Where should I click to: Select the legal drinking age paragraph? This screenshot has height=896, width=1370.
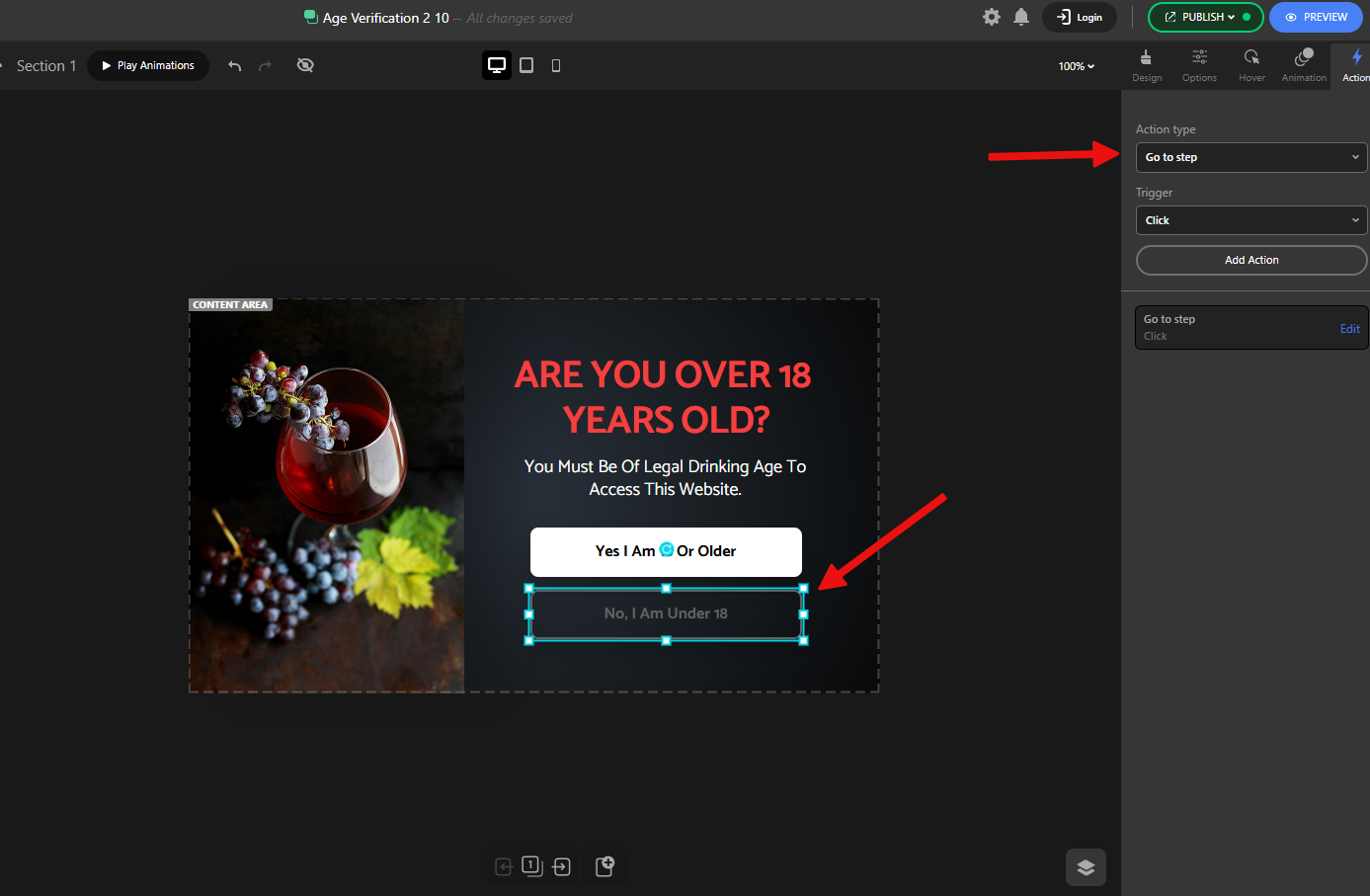(x=665, y=478)
